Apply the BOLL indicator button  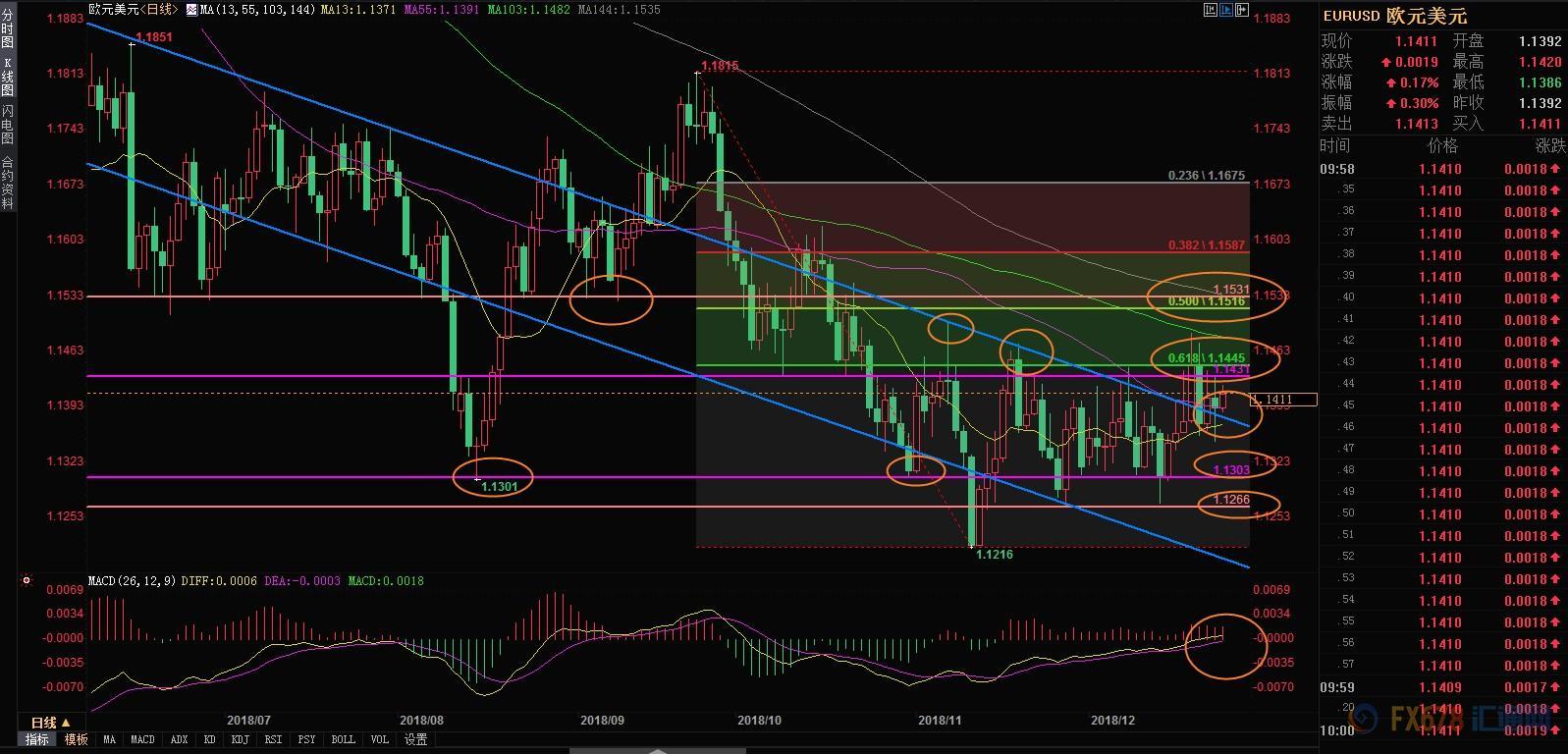click(x=344, y=739)
